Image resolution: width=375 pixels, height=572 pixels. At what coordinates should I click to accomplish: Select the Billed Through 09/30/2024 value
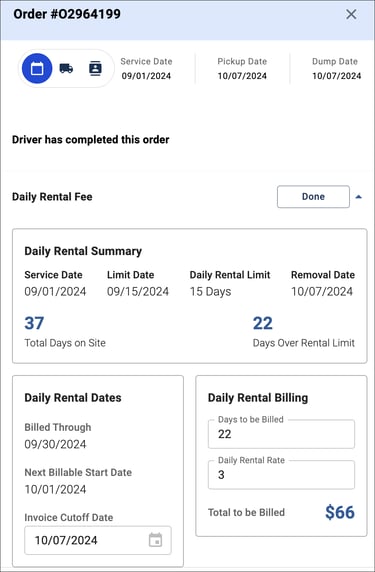(x=55, y=444)
